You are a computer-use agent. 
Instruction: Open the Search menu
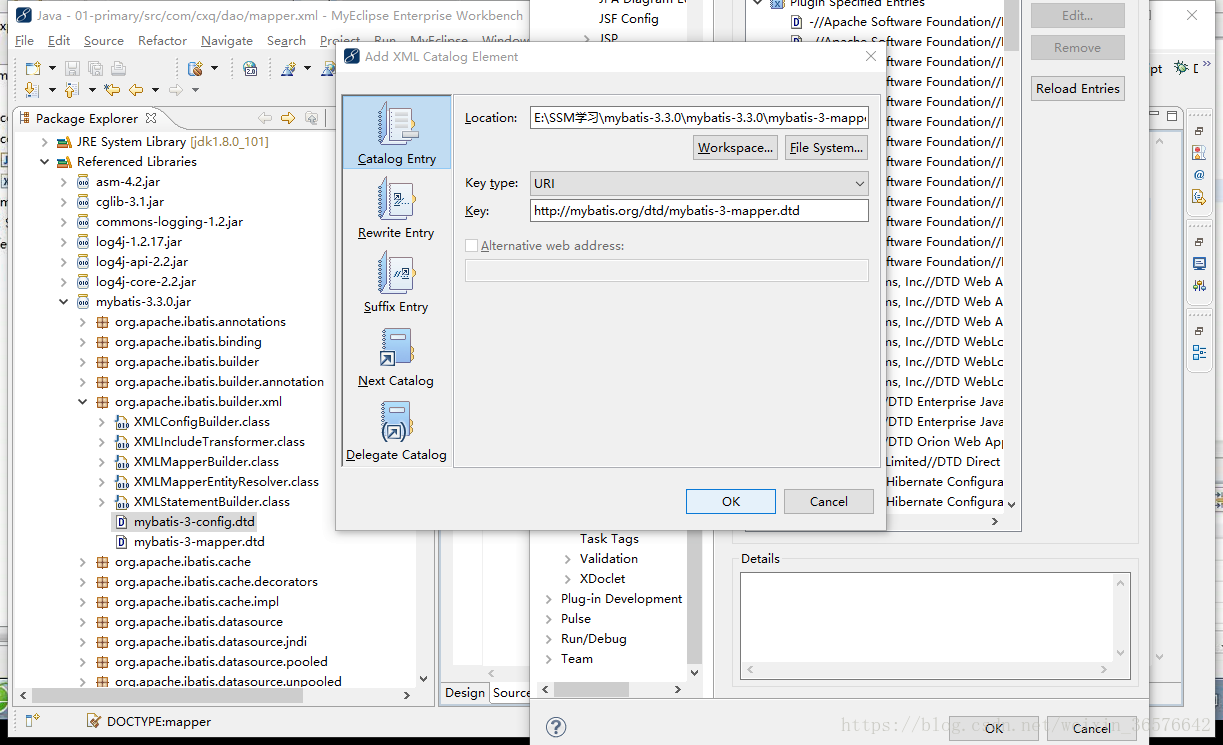click(x=286, y=41)
